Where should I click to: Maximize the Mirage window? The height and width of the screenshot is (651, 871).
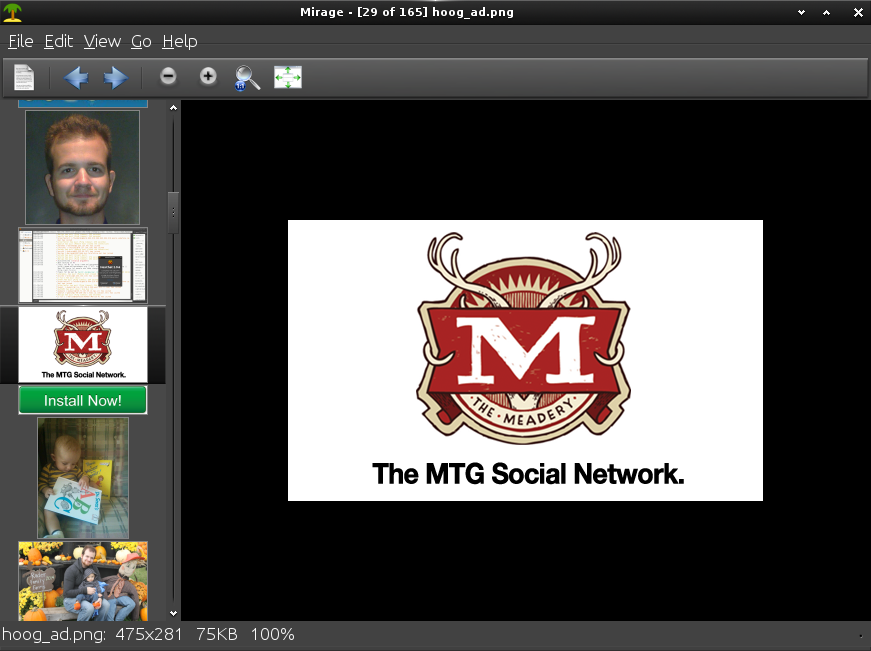click(827, 12)
